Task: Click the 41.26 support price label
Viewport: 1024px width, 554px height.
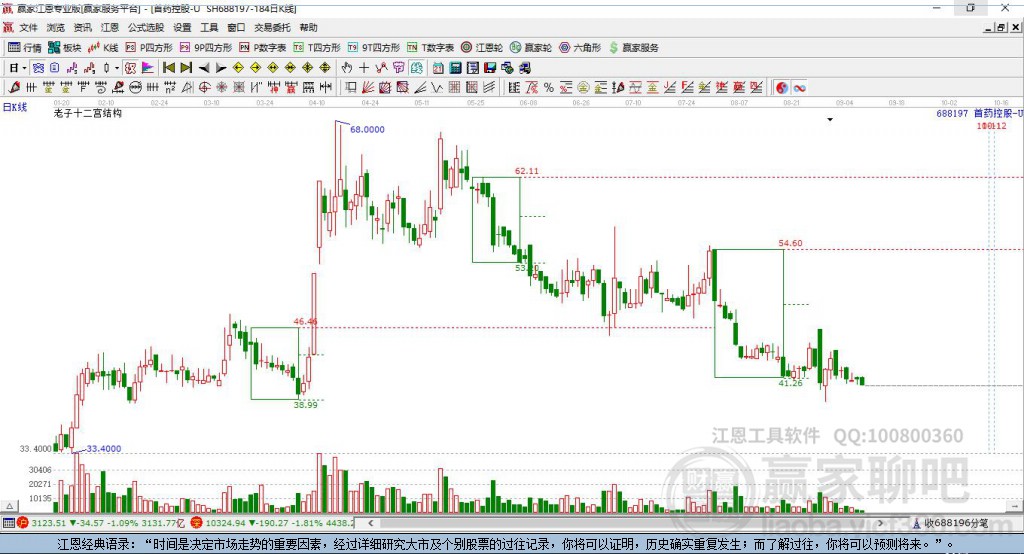Action: pyautogui.click(x=790, y=383)
